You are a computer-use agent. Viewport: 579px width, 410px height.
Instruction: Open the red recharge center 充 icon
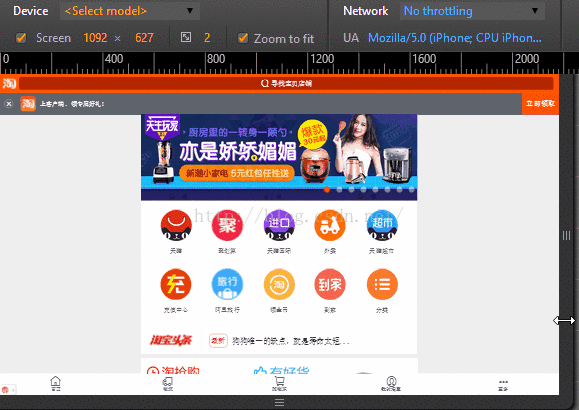176,284
